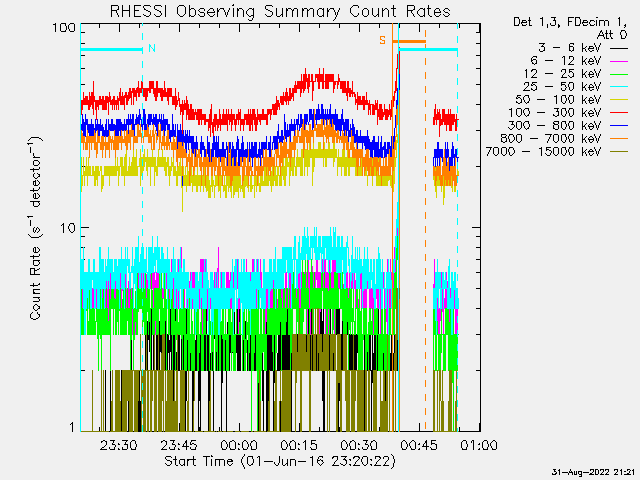Click the 'Att 0' attenuator label

pyautogui.click(x=612, y=35)
